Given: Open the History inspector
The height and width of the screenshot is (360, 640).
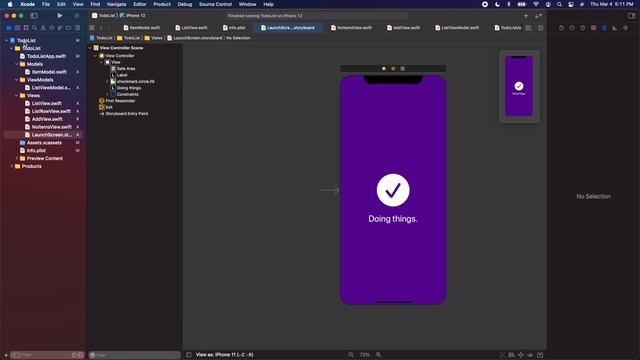Looking at the screenshot, I should pyautogui.click(x=572, y=28).
